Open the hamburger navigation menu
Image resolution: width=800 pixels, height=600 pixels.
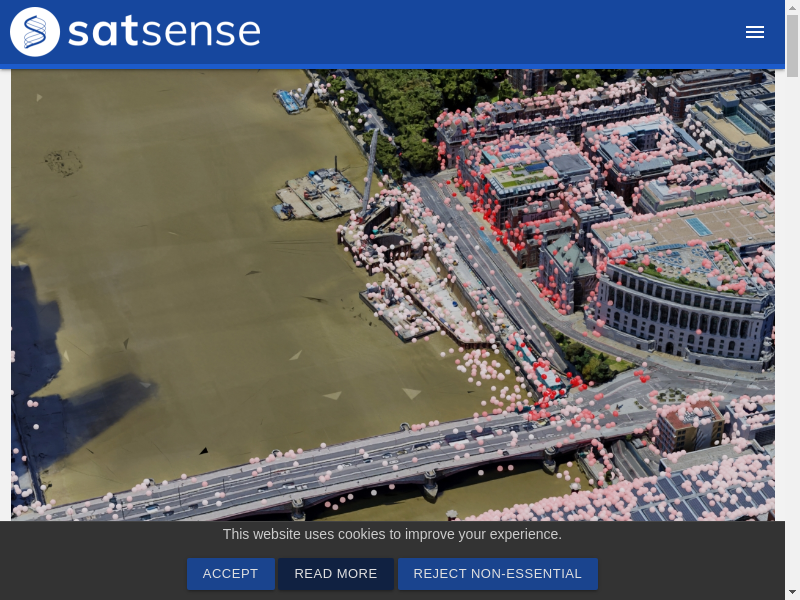pos(755,32)
